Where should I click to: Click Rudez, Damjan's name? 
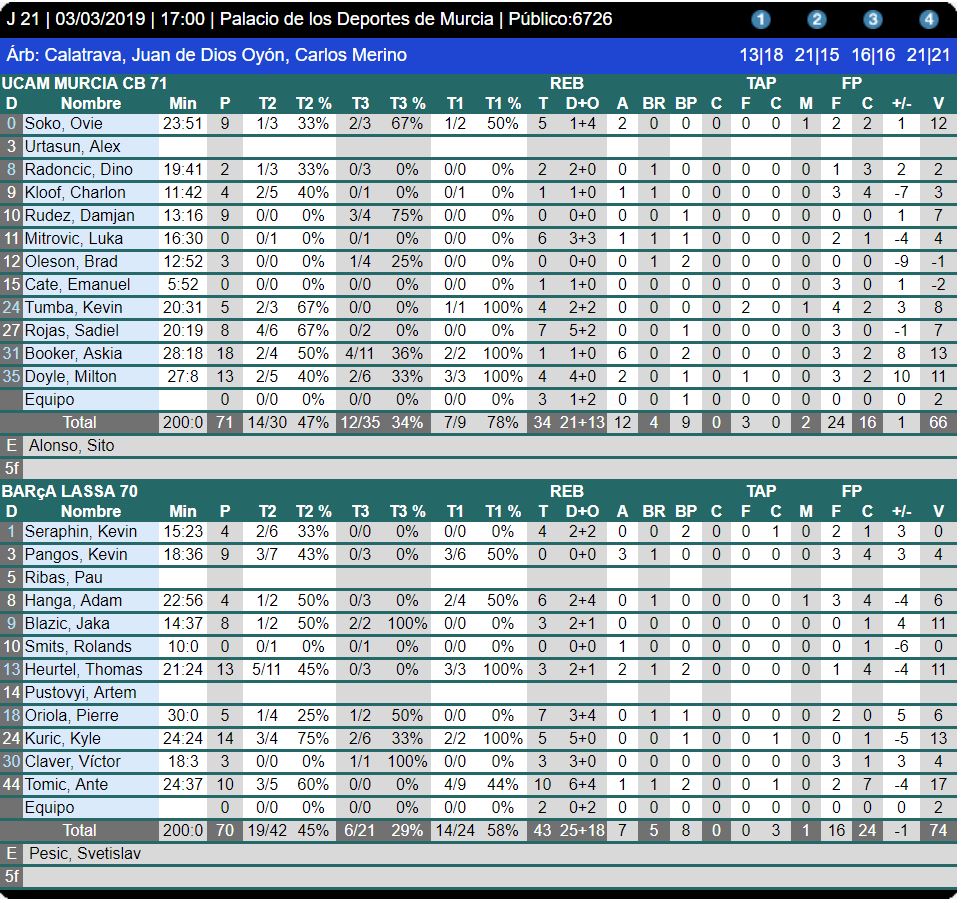pos(75,215)
